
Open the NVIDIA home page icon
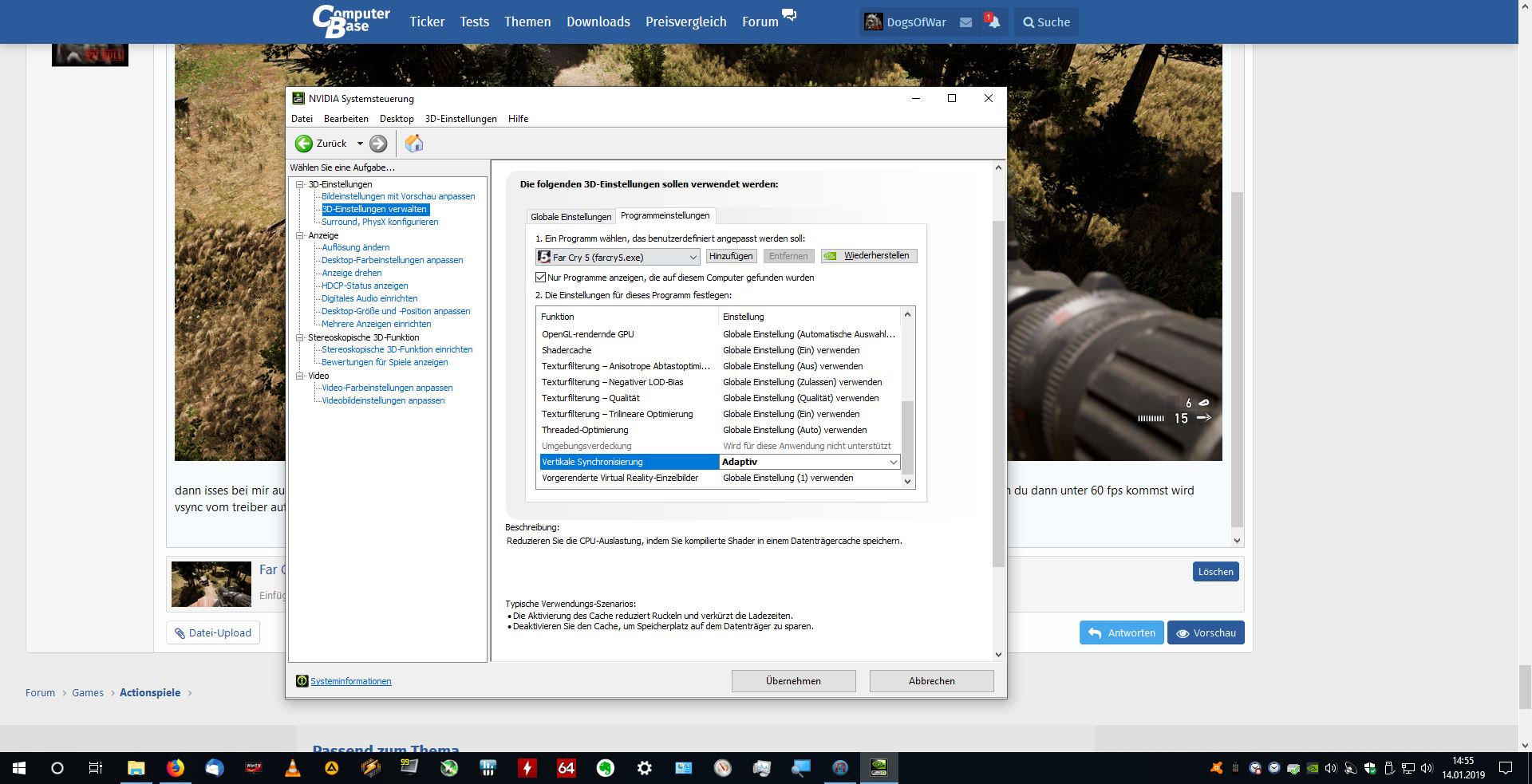point(413,144)
